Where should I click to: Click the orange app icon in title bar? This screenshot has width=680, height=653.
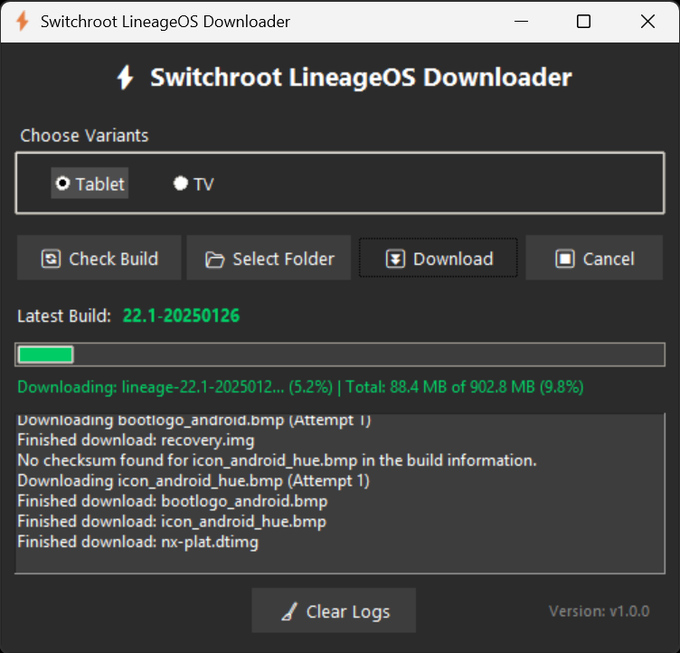[x=21, y=21]
